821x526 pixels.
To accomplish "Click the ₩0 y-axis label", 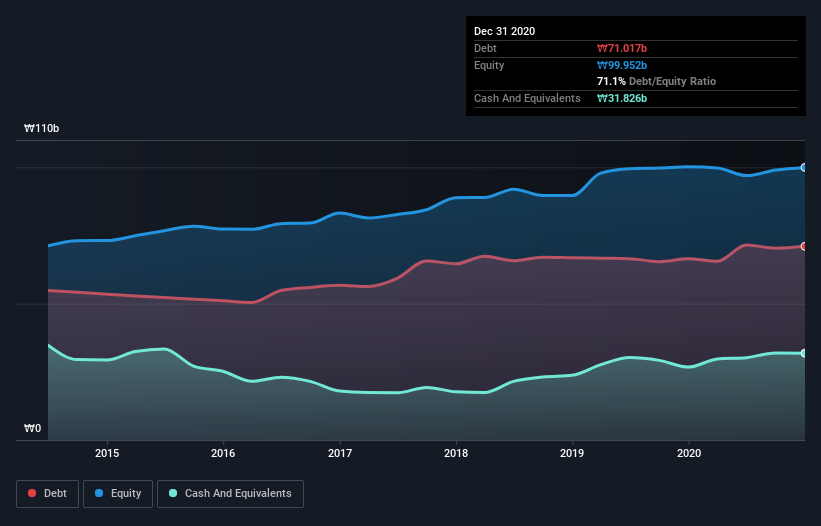I will point(32,428).
